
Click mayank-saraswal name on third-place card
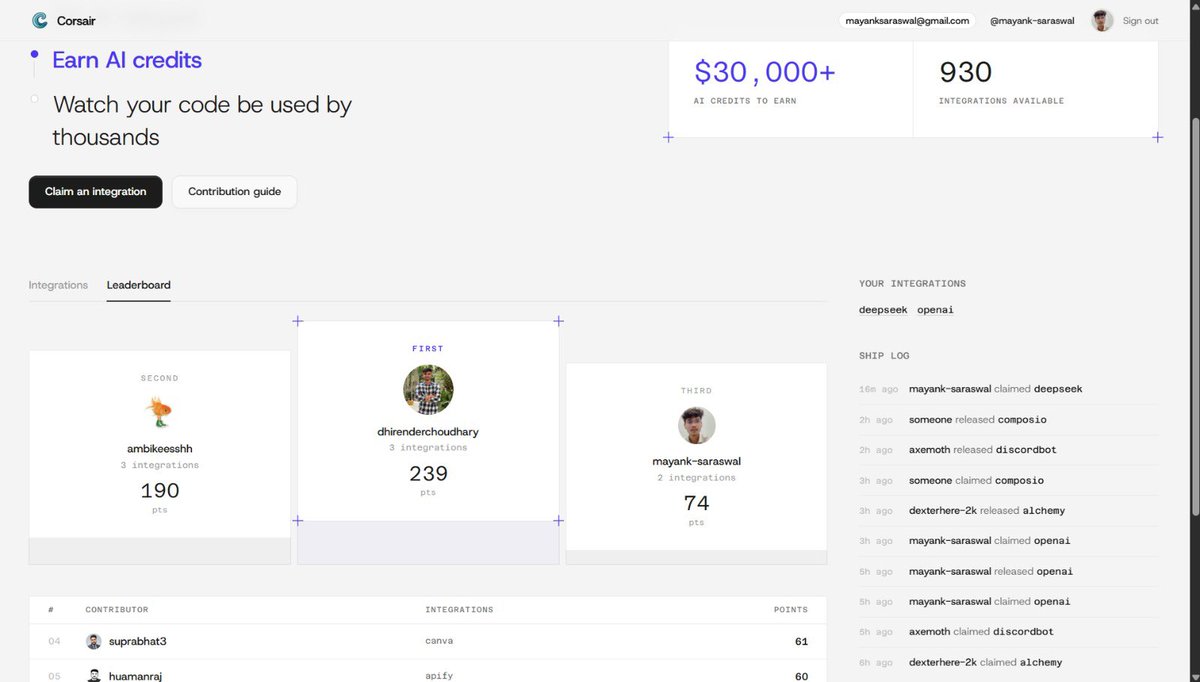pos(696,461)
